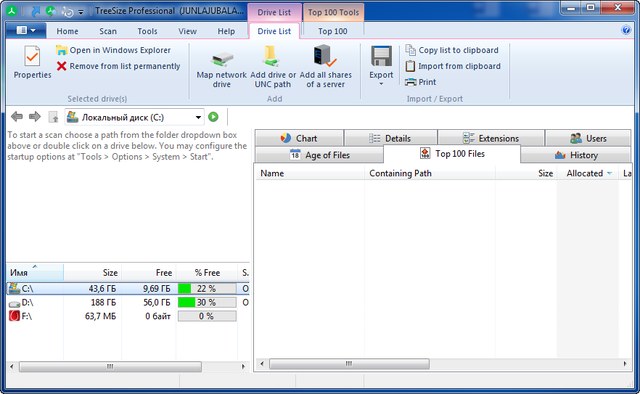Click the drive list horizontal scrollbar
Screen dimensions: 640x394
pos(110,367)
